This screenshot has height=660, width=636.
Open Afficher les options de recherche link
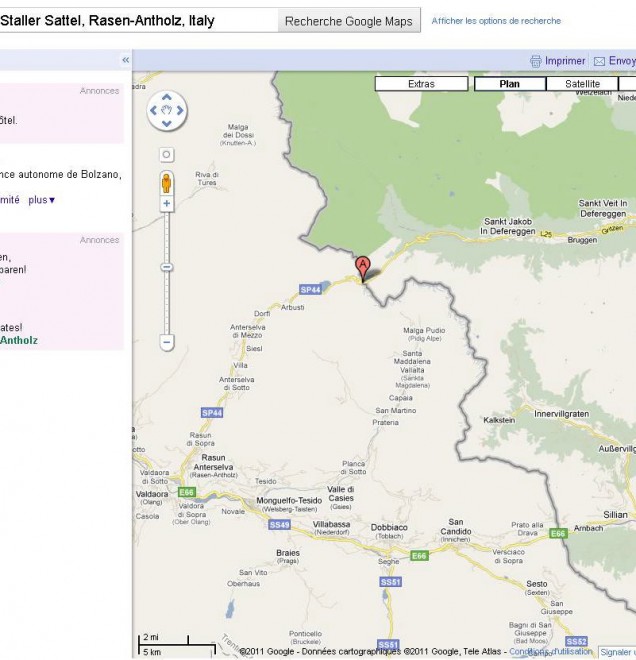click(496, 21)
